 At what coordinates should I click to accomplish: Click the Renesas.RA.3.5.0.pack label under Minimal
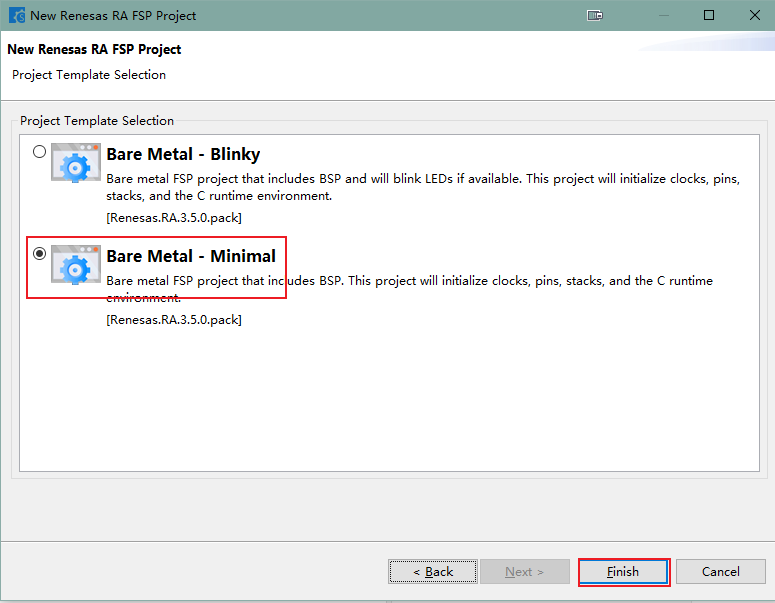tap(173, 320)
